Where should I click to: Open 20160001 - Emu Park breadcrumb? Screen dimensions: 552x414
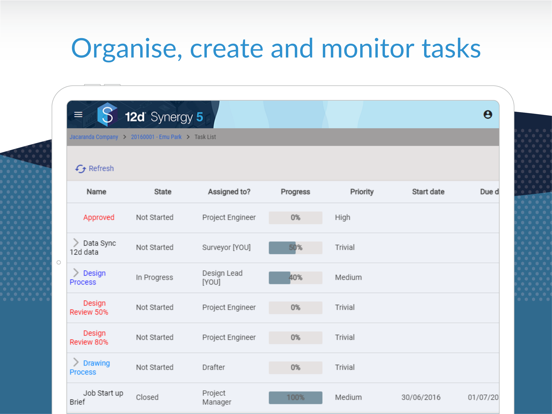tap(156, 137)
